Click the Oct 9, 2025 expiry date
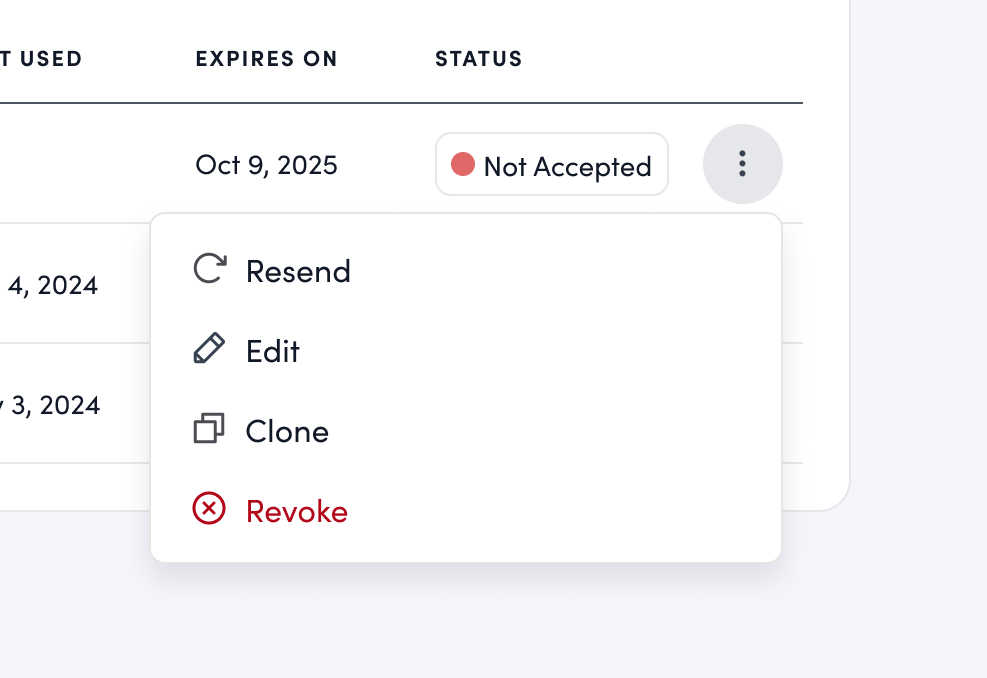This screenshot has width=987, height=678. coord(266,164)
